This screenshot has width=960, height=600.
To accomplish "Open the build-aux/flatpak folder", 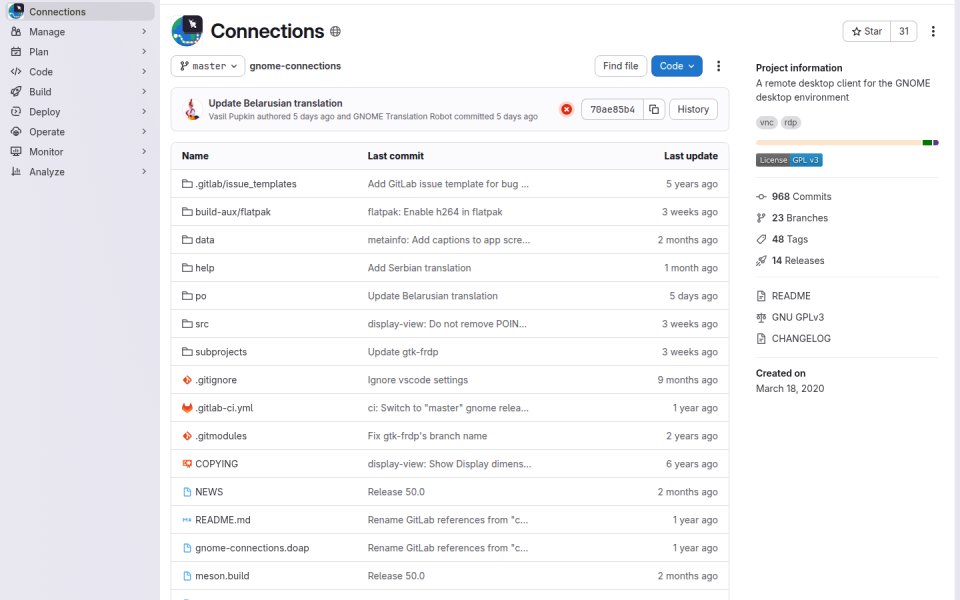I will (233, 212).
